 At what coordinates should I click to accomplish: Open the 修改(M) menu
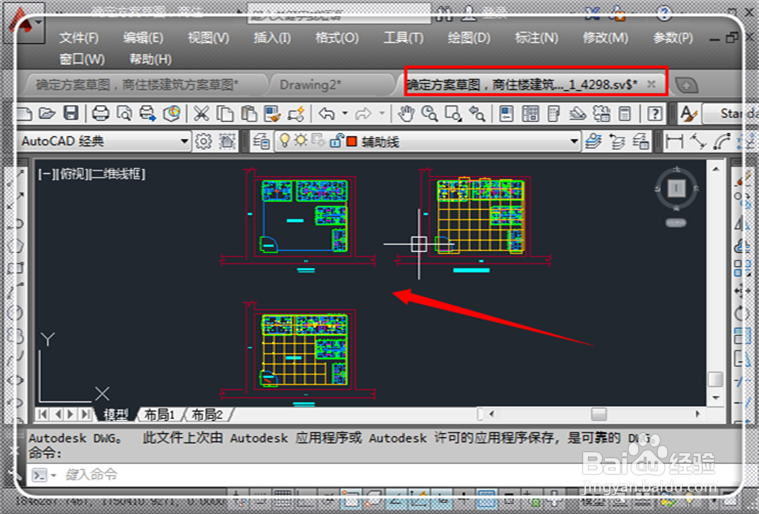click(605, 38)
